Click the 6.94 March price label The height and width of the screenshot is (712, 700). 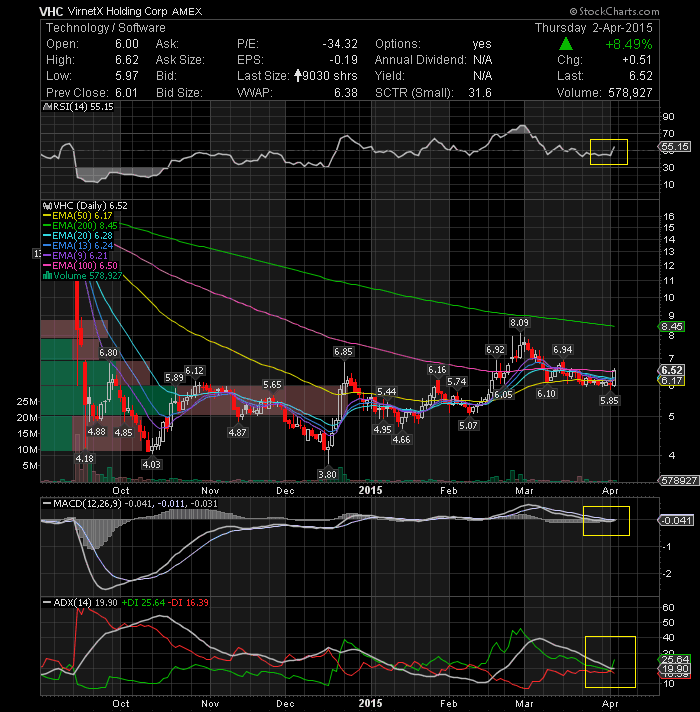562,350
